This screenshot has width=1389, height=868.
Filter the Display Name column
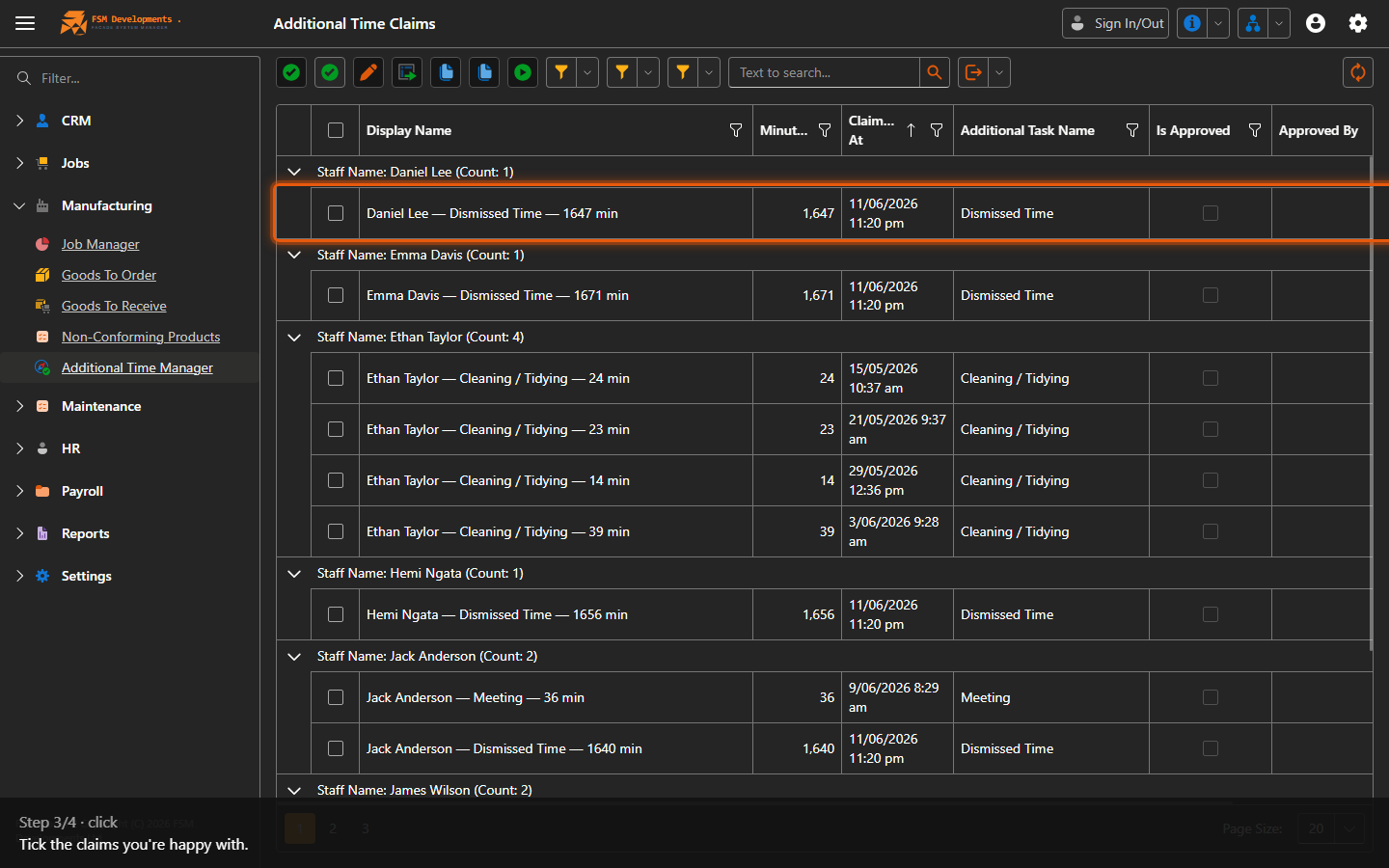coord(736,130)
